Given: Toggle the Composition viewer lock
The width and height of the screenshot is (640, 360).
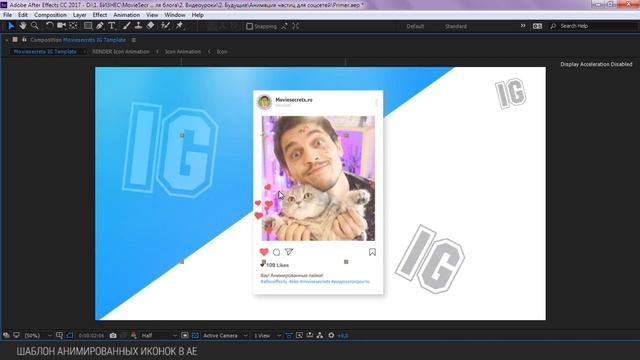Looking at the screenshot, I should click(x=24, y=40).
